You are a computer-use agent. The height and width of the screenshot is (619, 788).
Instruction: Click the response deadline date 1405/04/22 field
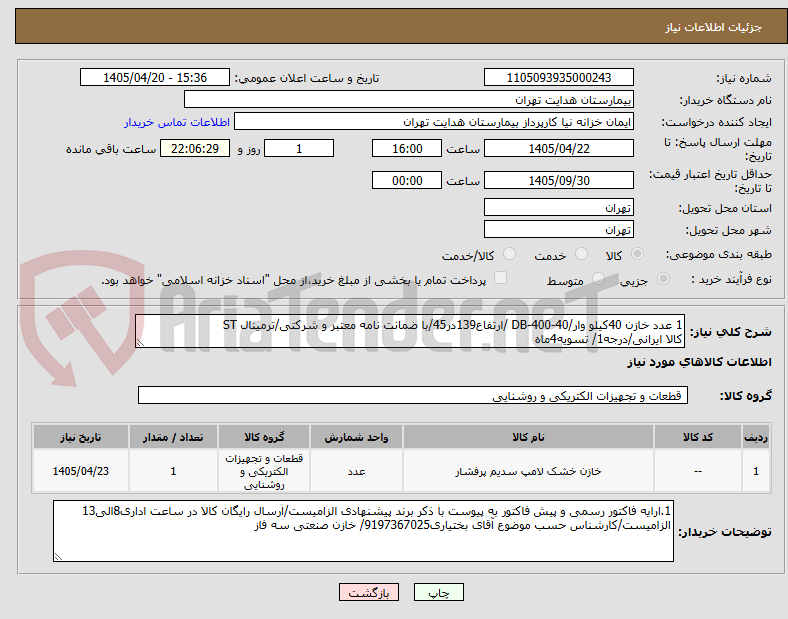tap(559, 149)
